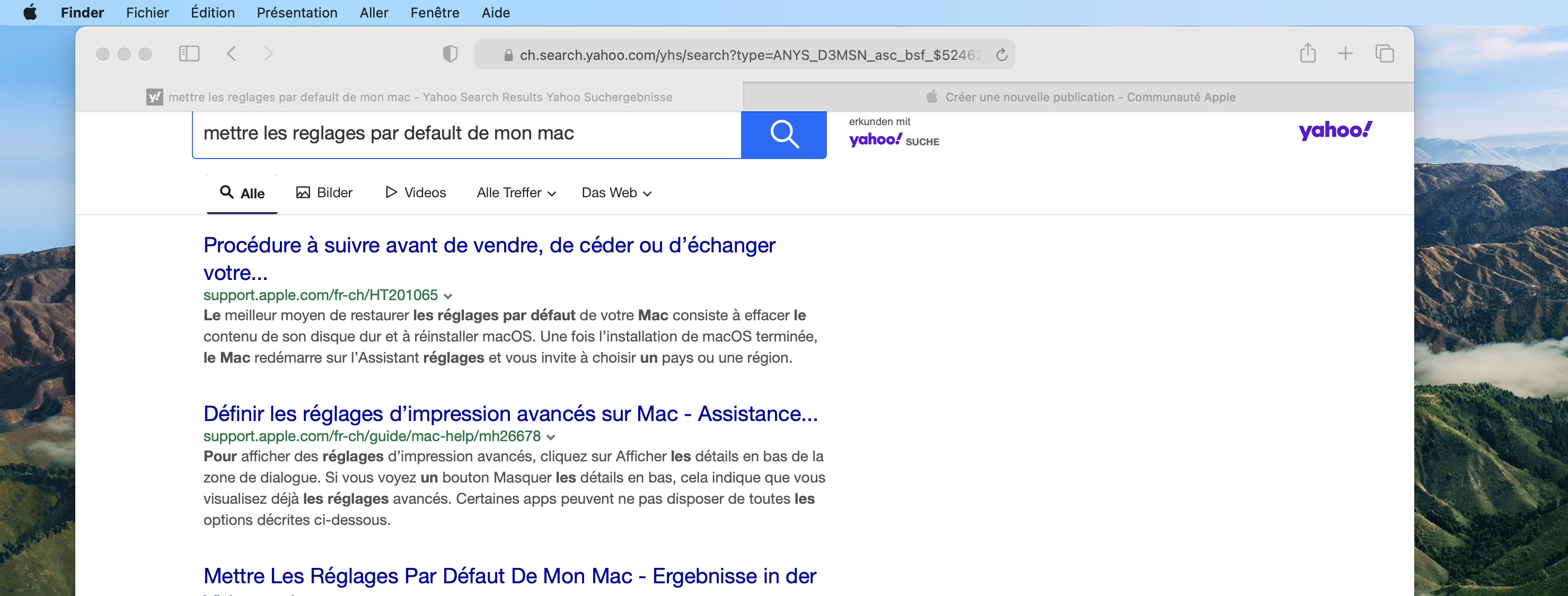Expand the Alle Treffer dropdown
1568x596 pixels.
pyautogui.click(x=516, y=193)
